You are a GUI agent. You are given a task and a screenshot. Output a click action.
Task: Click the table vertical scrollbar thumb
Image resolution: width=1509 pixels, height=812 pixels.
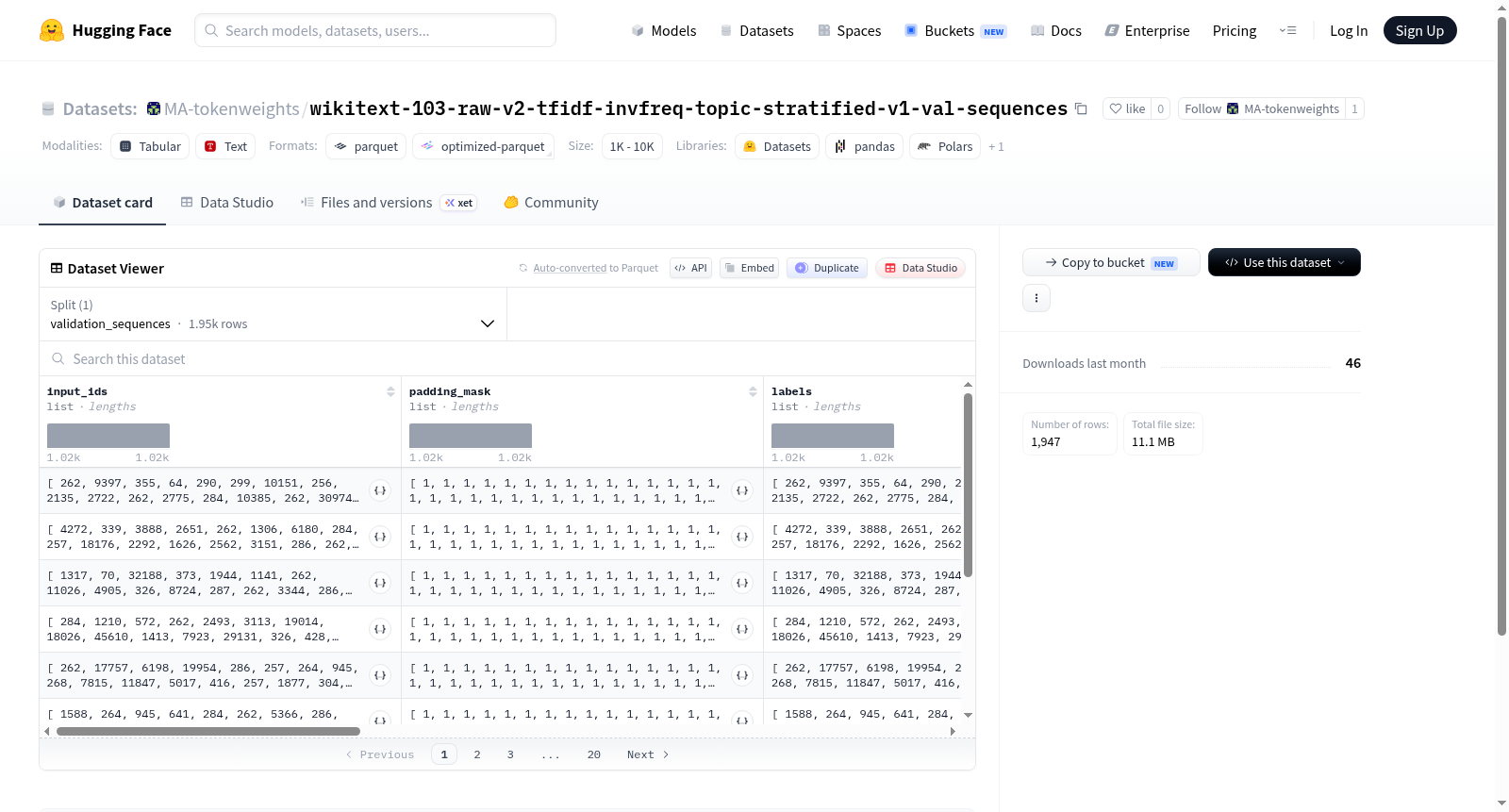tap(968, 485)
